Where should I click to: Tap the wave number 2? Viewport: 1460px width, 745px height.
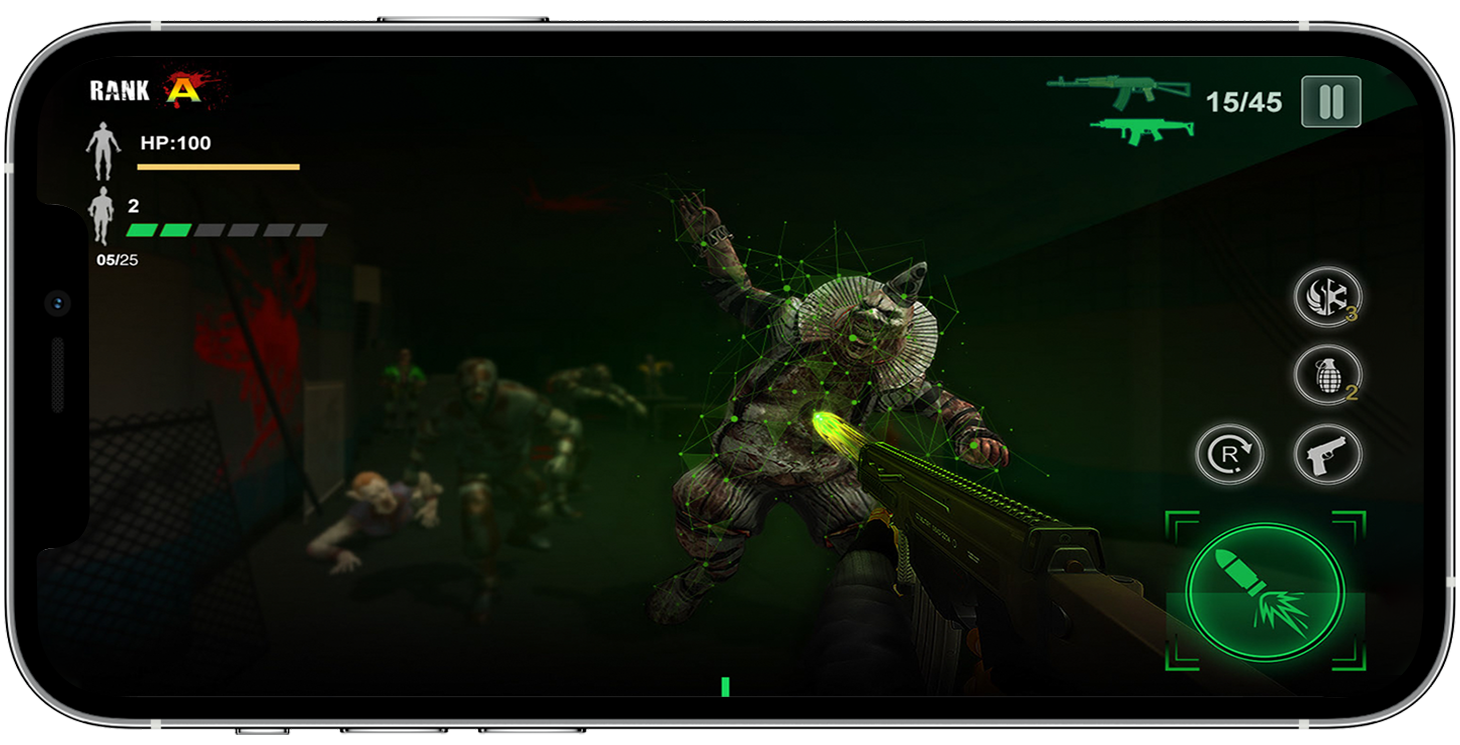click(x=134, y=207)
